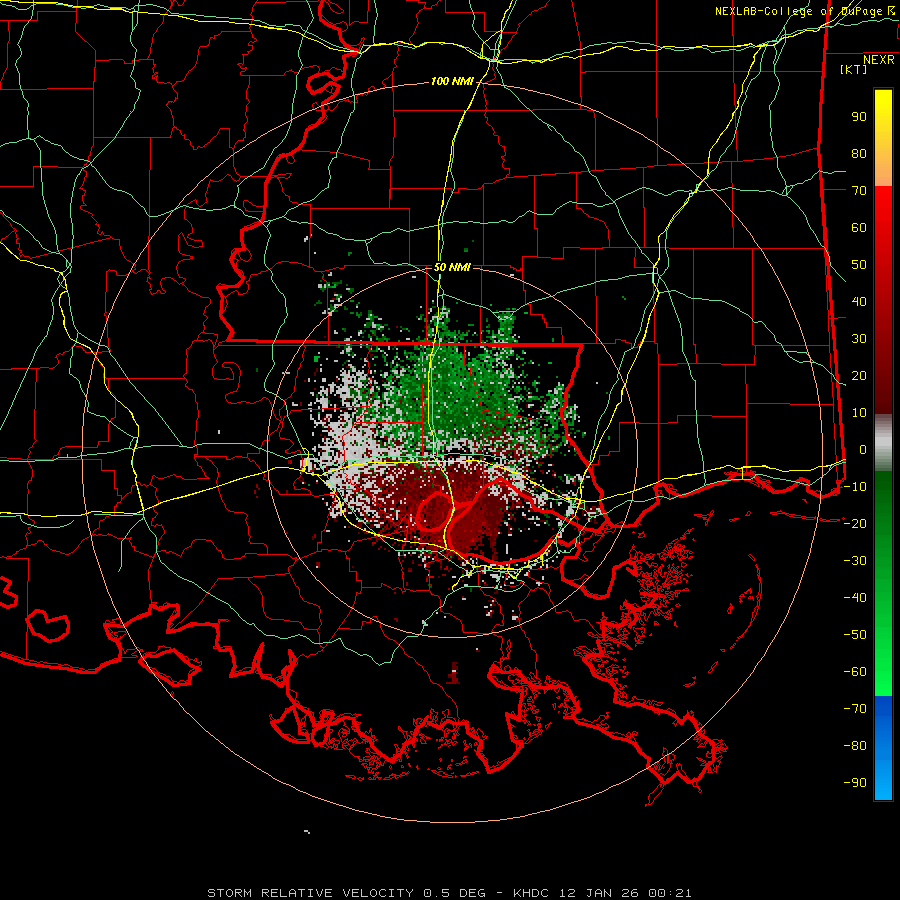Click the -20 value on the velocity scale
The image size is (900, 900).
(x=855, y=523)
